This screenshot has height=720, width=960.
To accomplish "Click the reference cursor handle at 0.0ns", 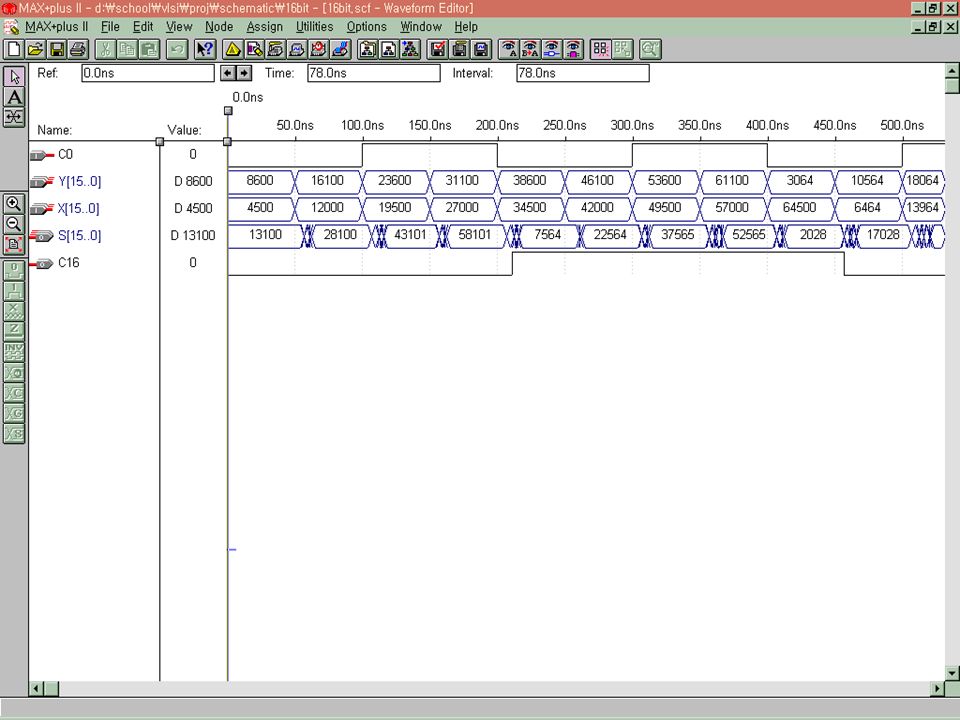I will (x=228, y=111).
